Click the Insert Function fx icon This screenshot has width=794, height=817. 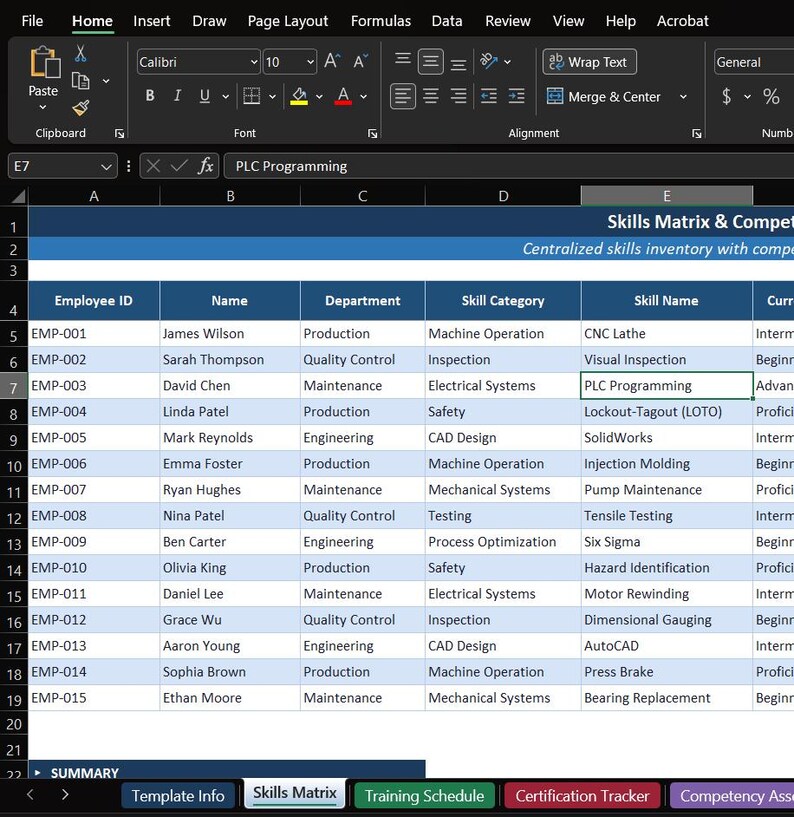[x=206, y=166]
